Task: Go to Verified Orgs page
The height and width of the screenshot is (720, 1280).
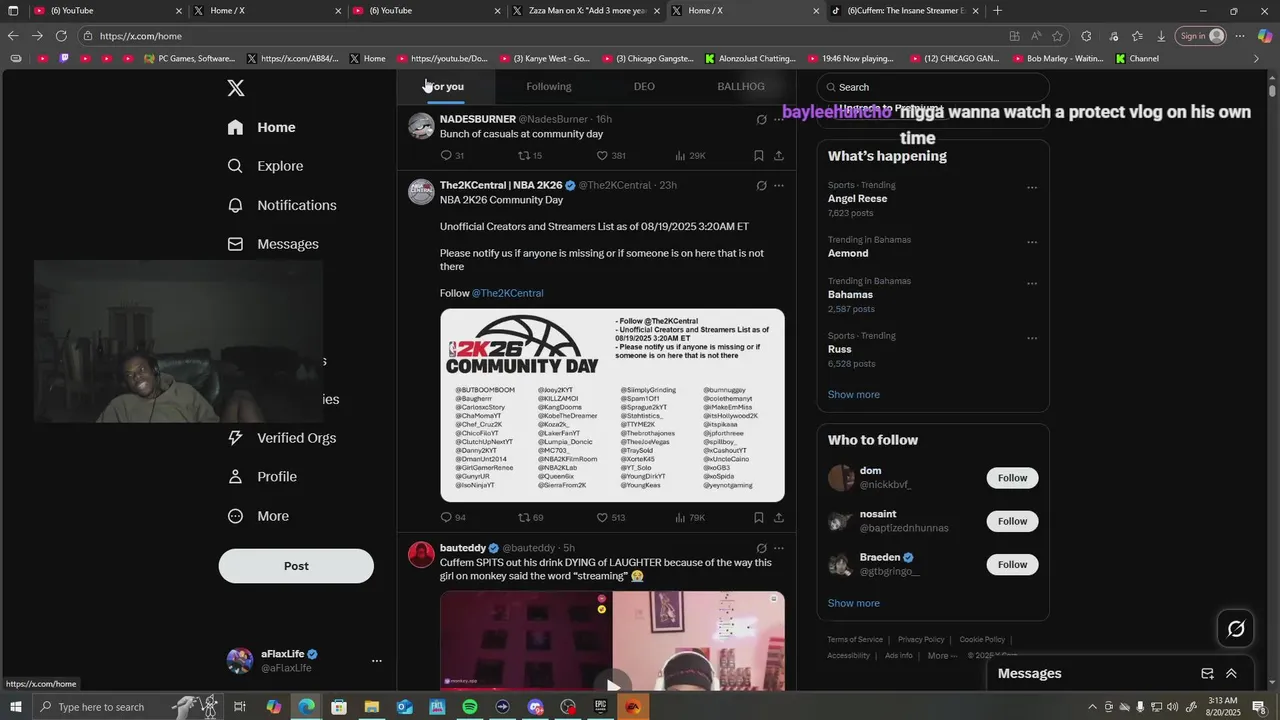Action: click(282, 438)
